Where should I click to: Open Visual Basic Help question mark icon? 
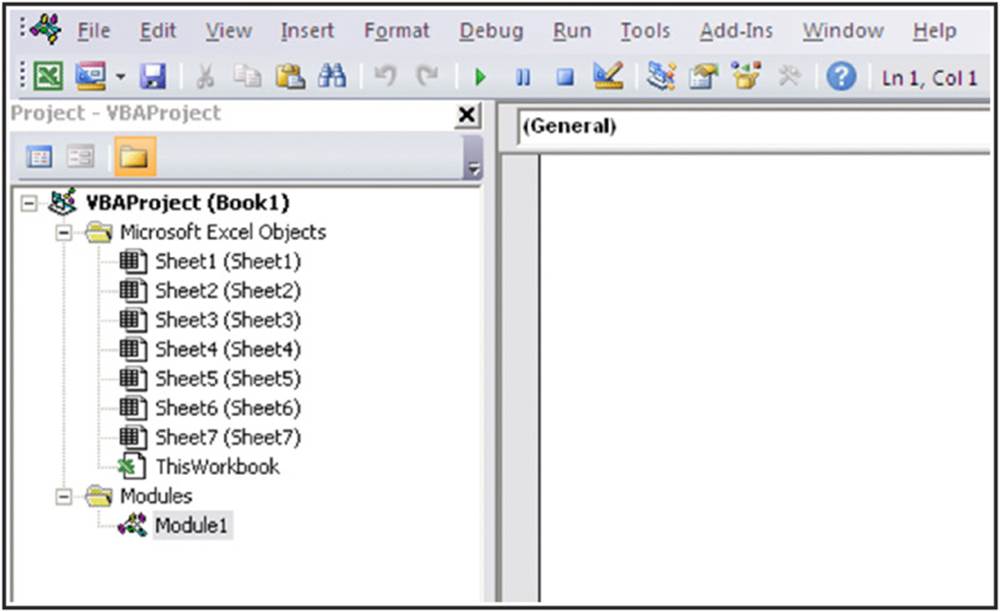coord(841,77)
